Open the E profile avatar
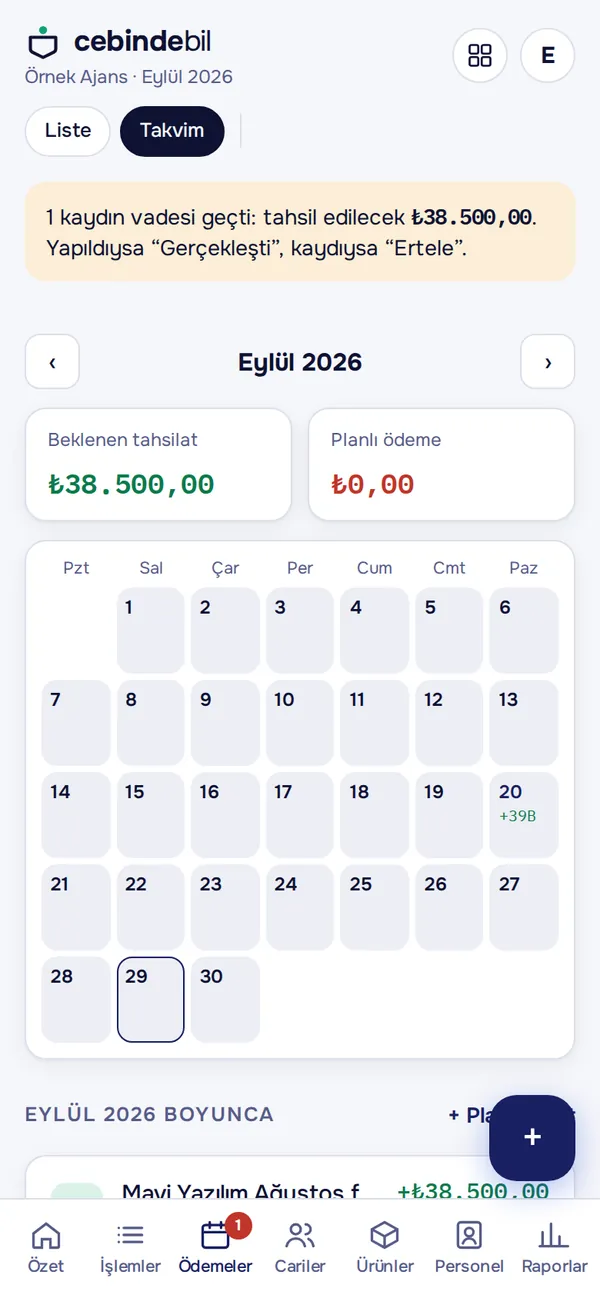This screenshot has width=600, height=1298. [x=548, y=55]
